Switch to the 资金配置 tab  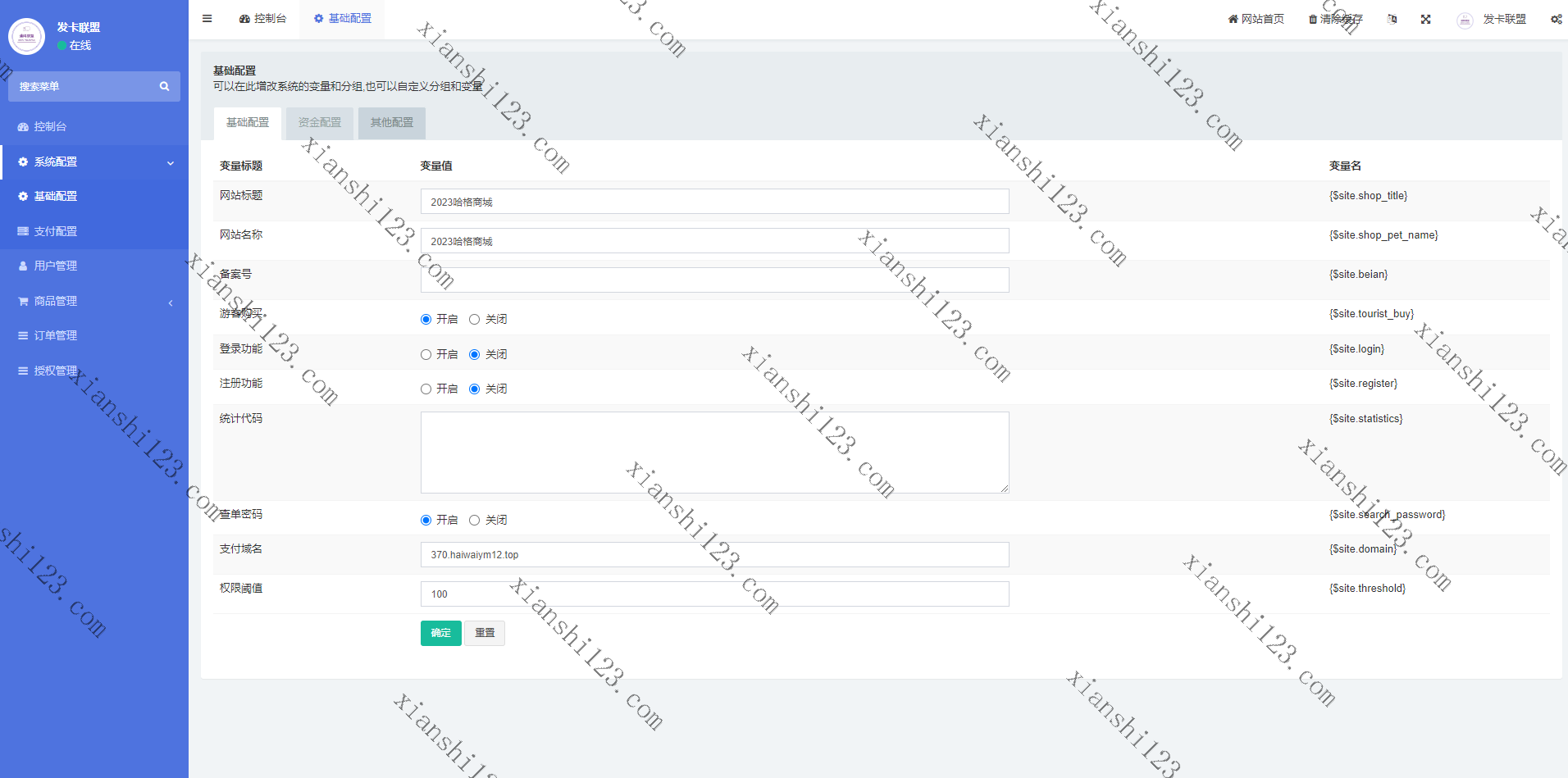[320, 123]
